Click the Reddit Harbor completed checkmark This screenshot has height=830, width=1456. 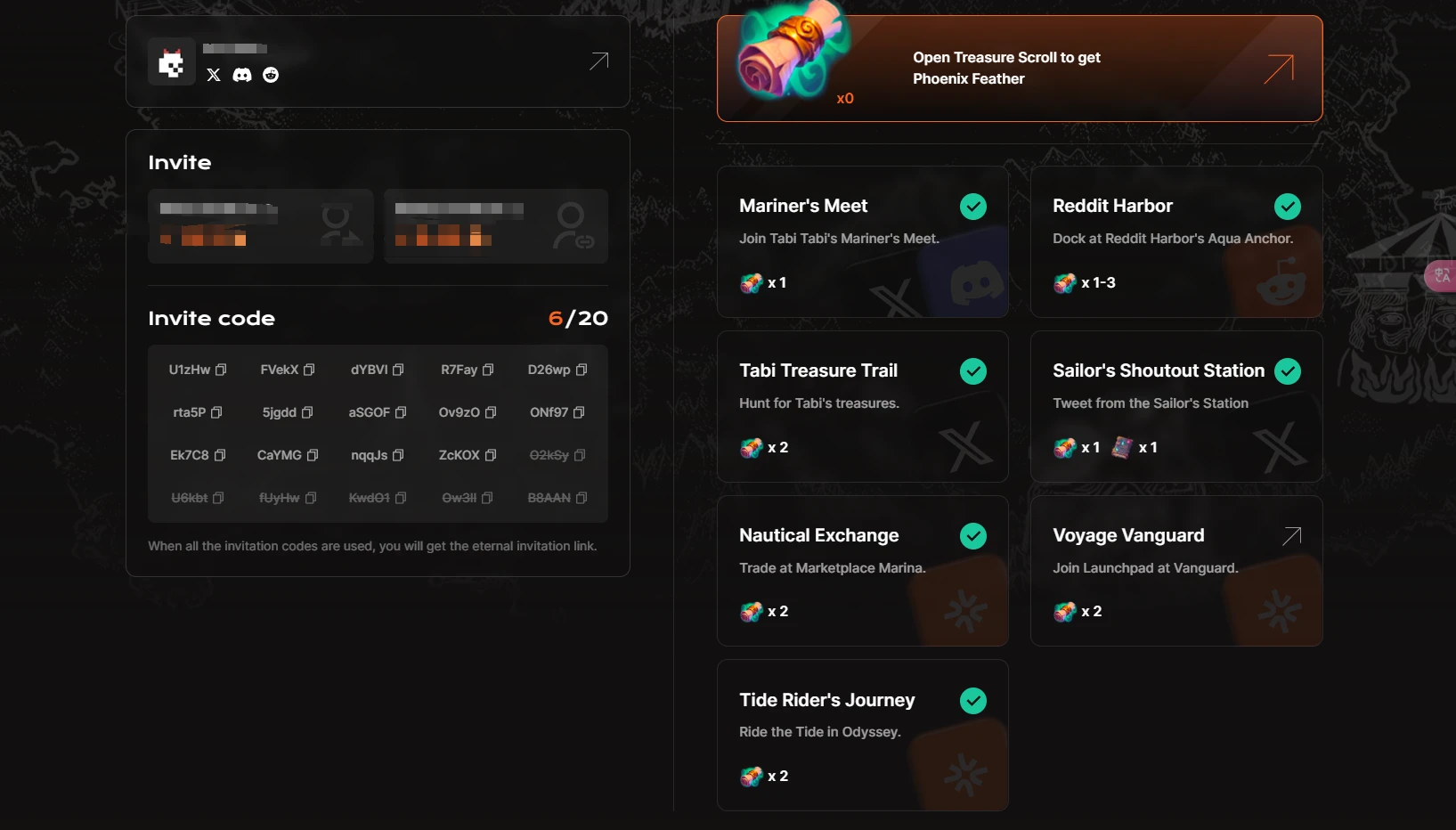click(1287, 207)
